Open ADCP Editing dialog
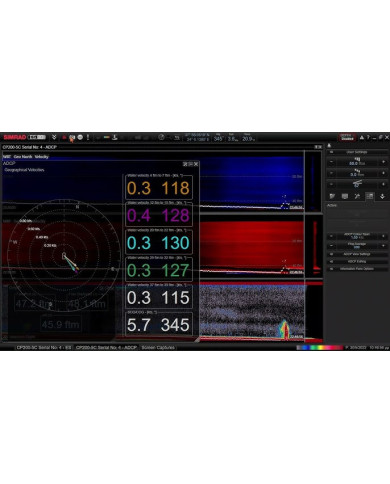 357,262
